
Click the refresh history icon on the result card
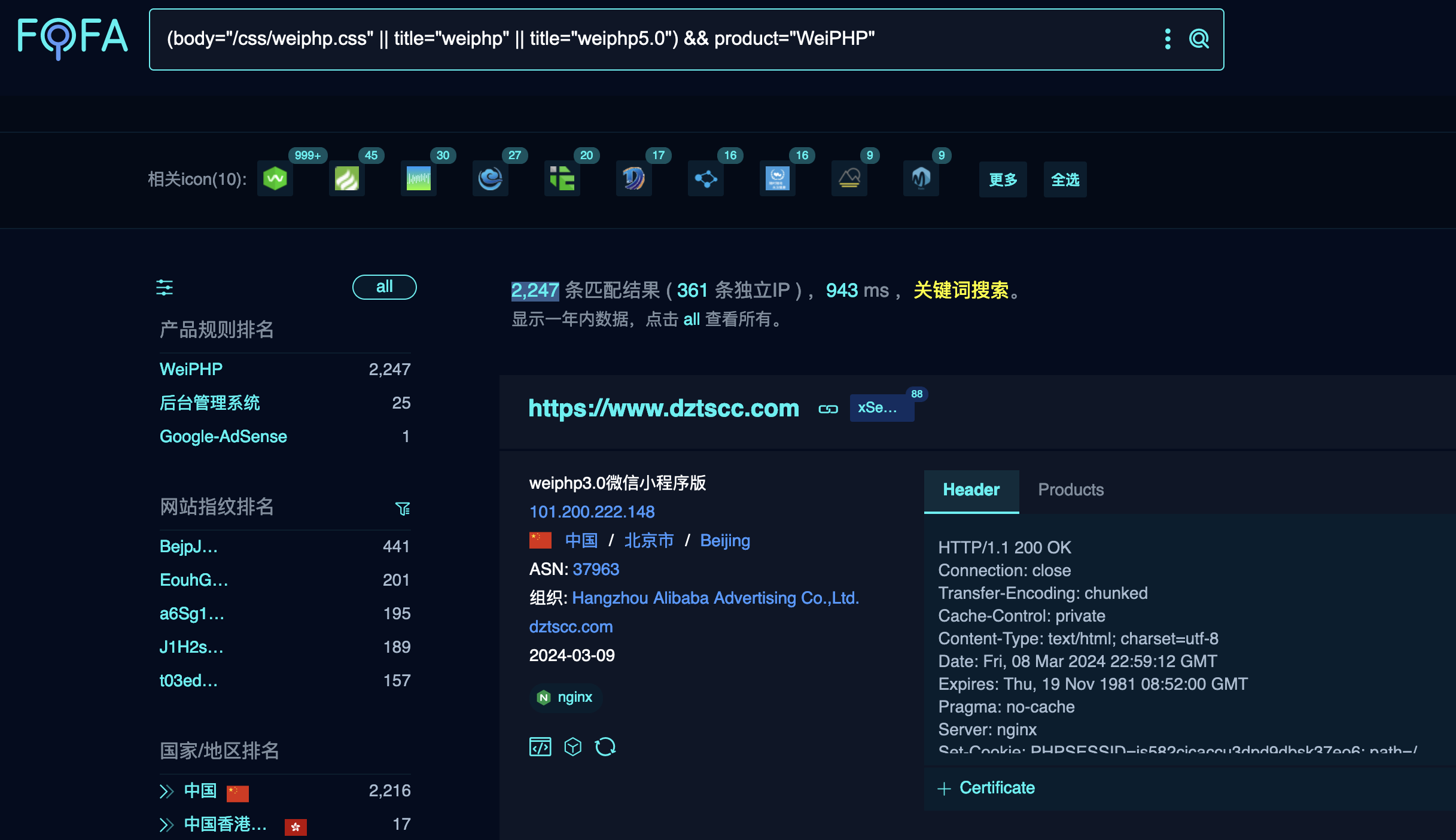tap(605, 747)
